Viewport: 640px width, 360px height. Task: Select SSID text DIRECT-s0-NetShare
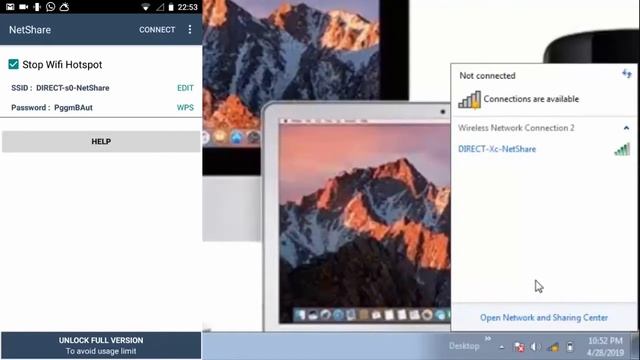tap(73, 88)
